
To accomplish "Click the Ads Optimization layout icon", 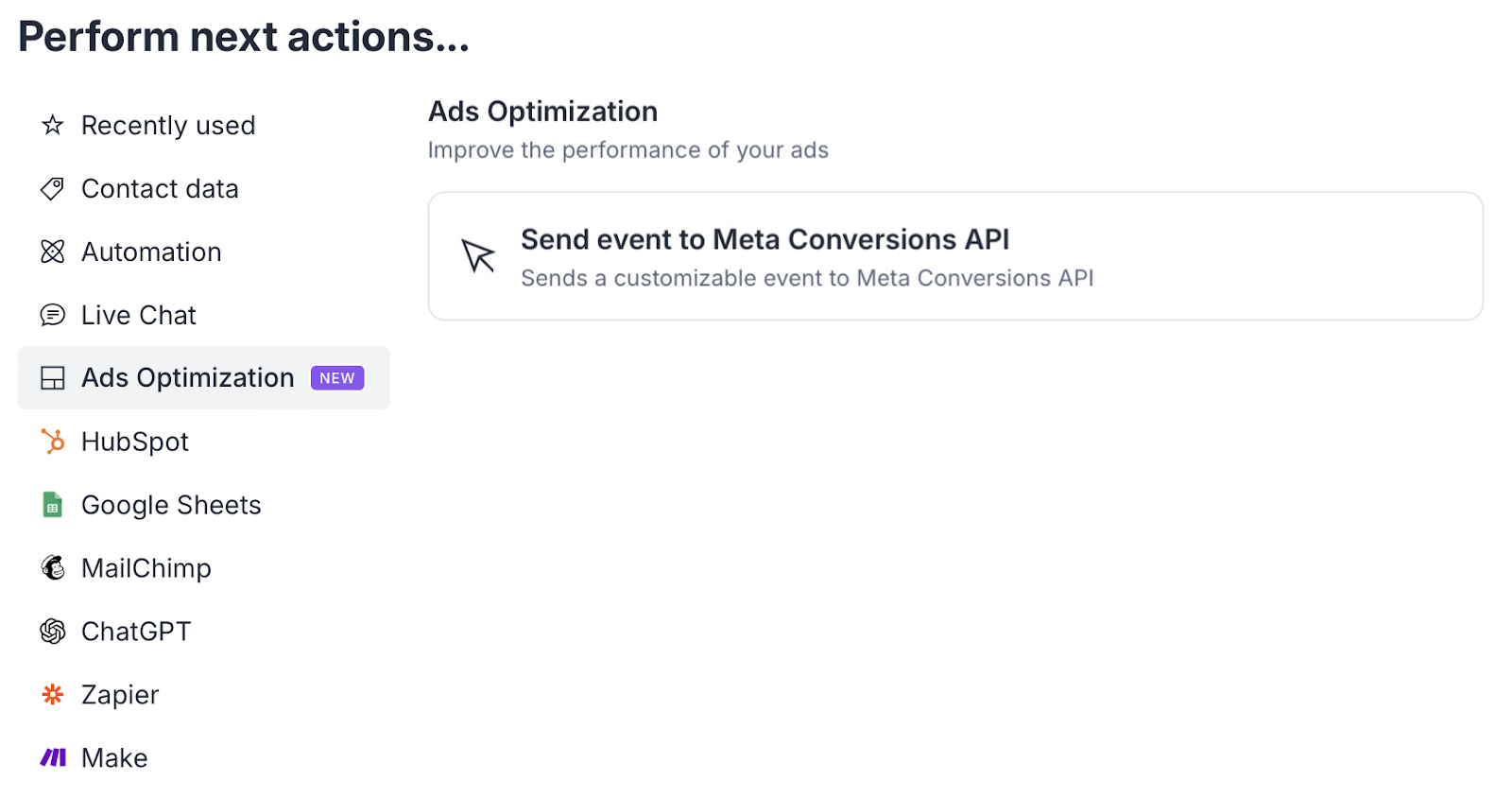I will click(53, 378).
